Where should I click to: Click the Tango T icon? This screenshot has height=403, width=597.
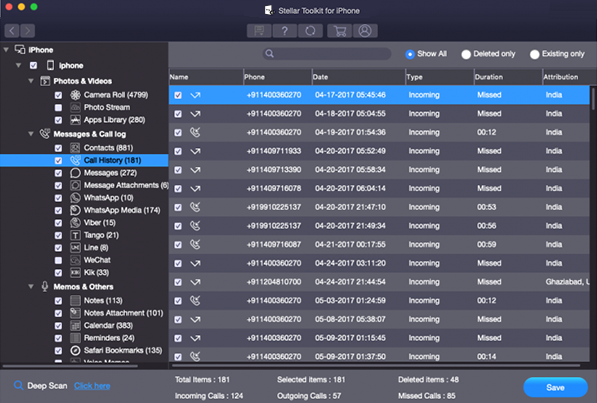click(x=75, y=235)
